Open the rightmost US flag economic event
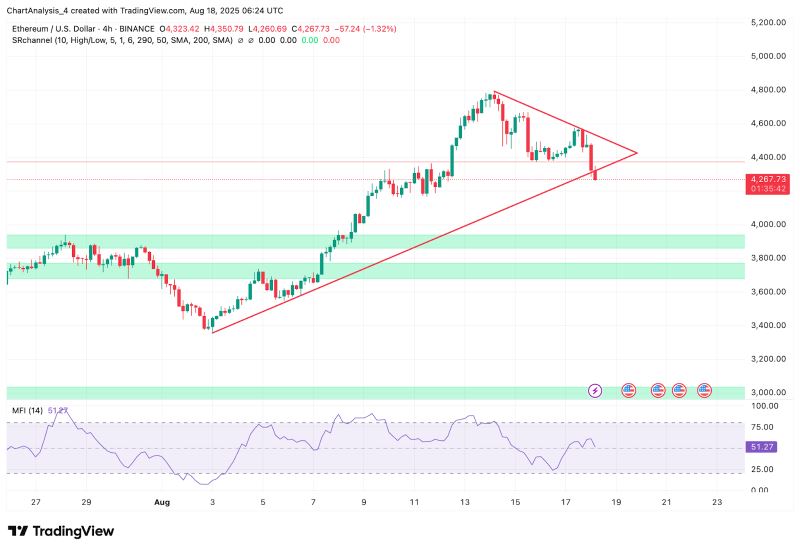 [x=704, y=390]
